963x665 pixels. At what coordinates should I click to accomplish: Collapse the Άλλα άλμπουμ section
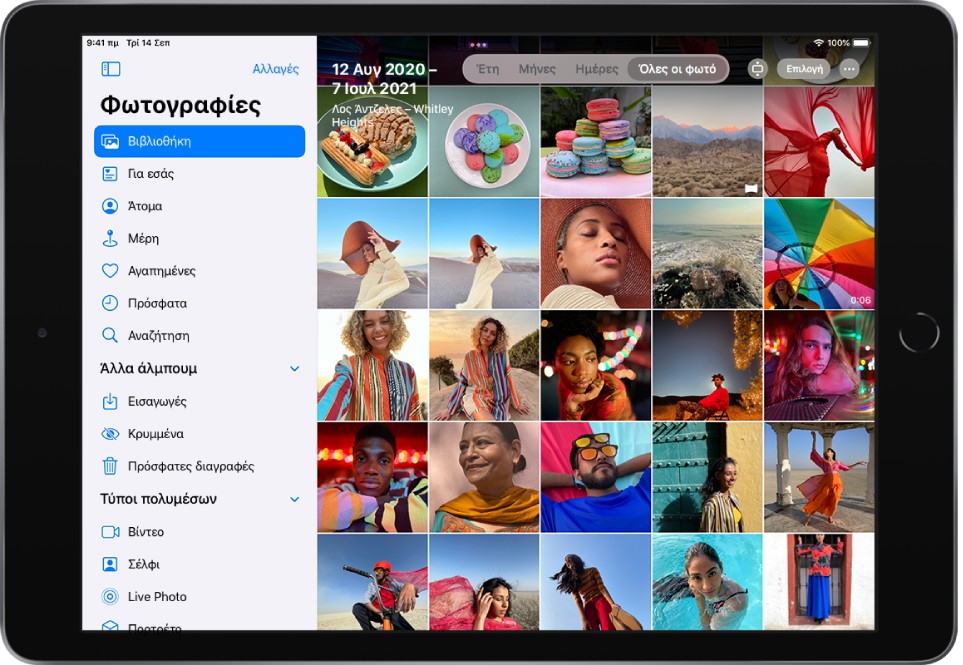[x=294, y=369]
